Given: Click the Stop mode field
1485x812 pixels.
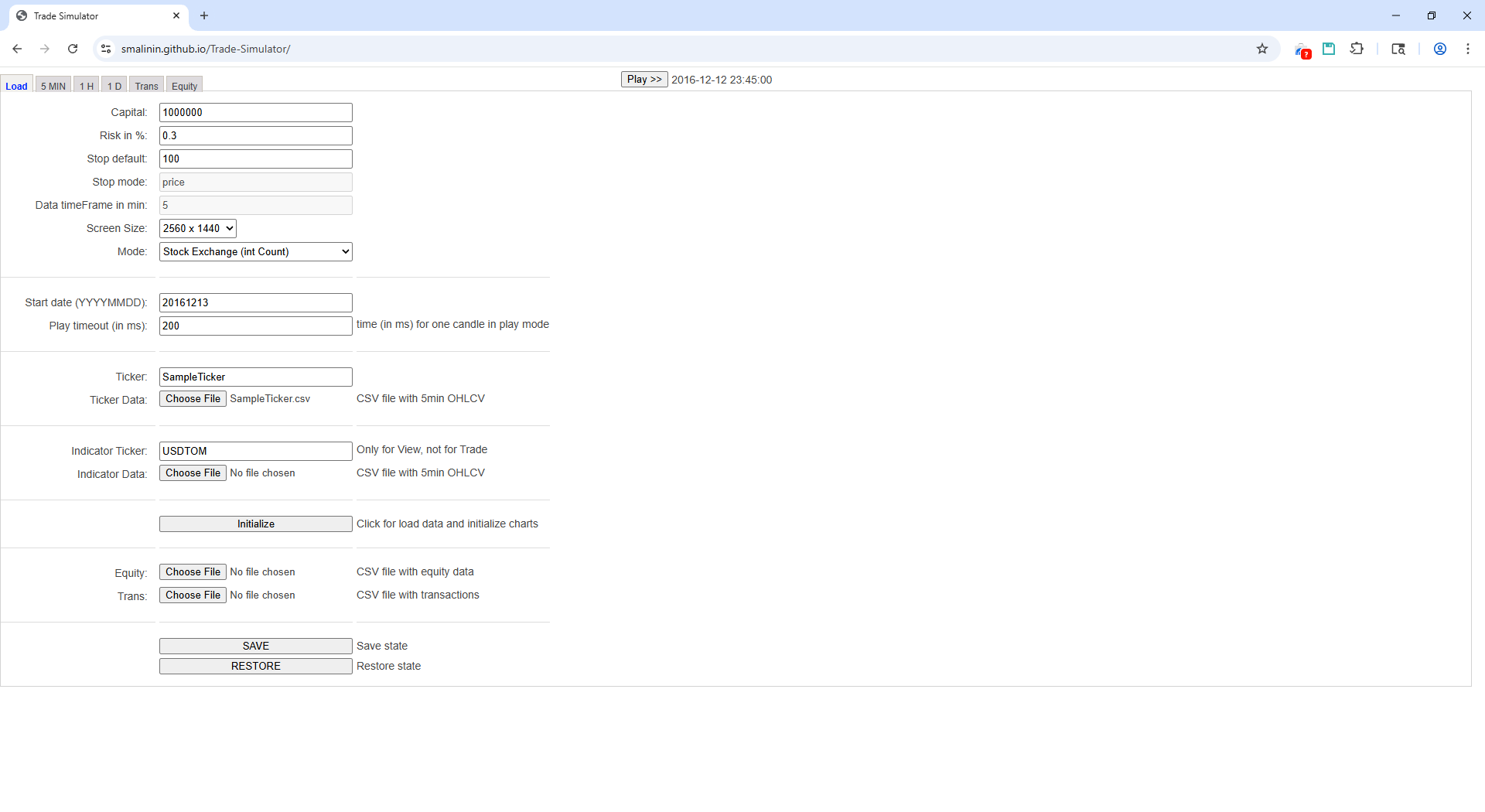Looking at the screenshot, I should pos(256,182).
